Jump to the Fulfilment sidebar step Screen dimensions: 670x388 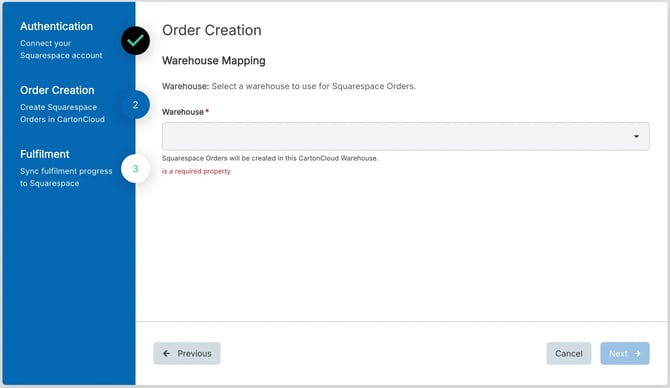(x=45, y=154)
